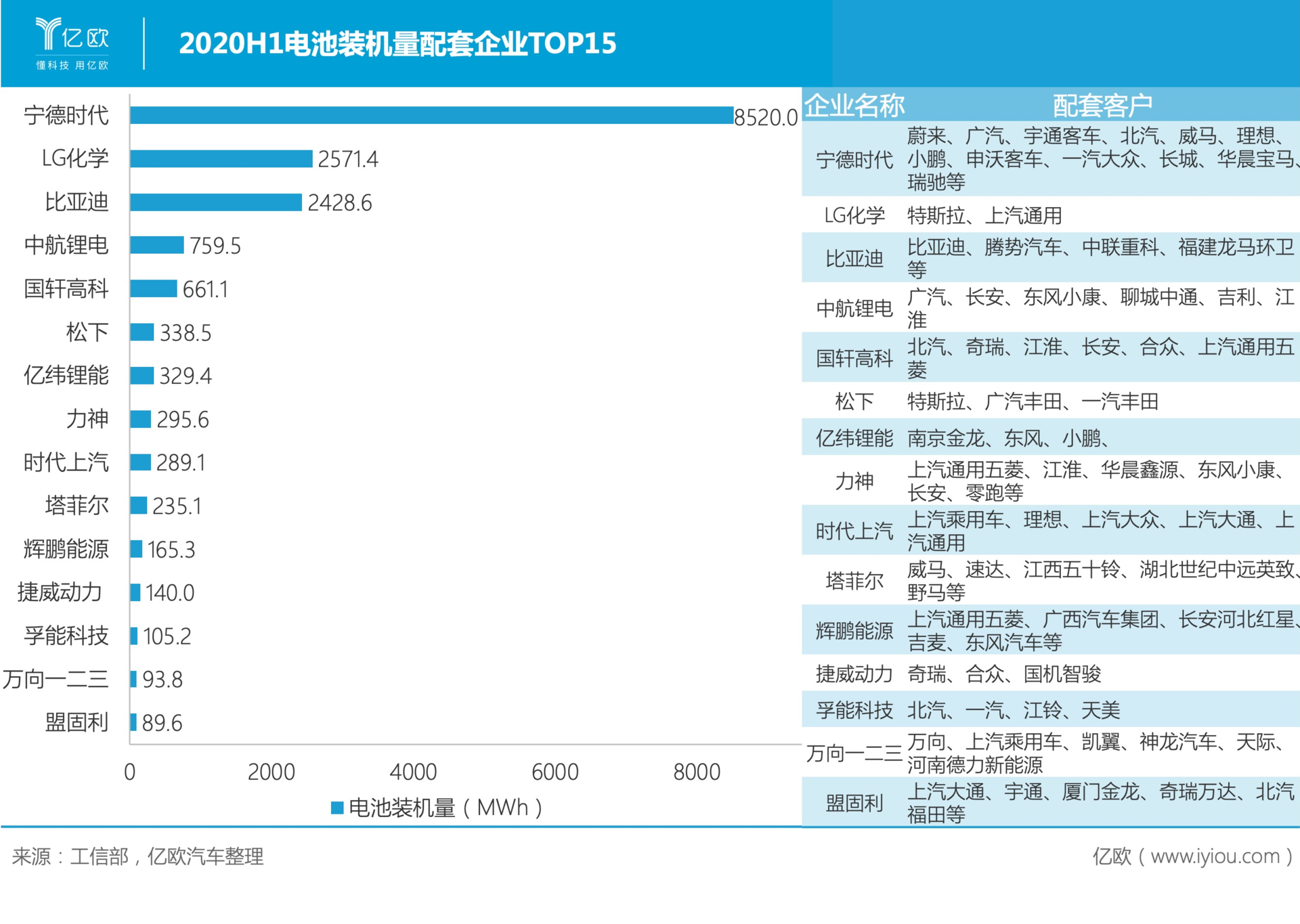Click the blue legend square for 电池装机量
1300x924 pixels.
(337, 808)
